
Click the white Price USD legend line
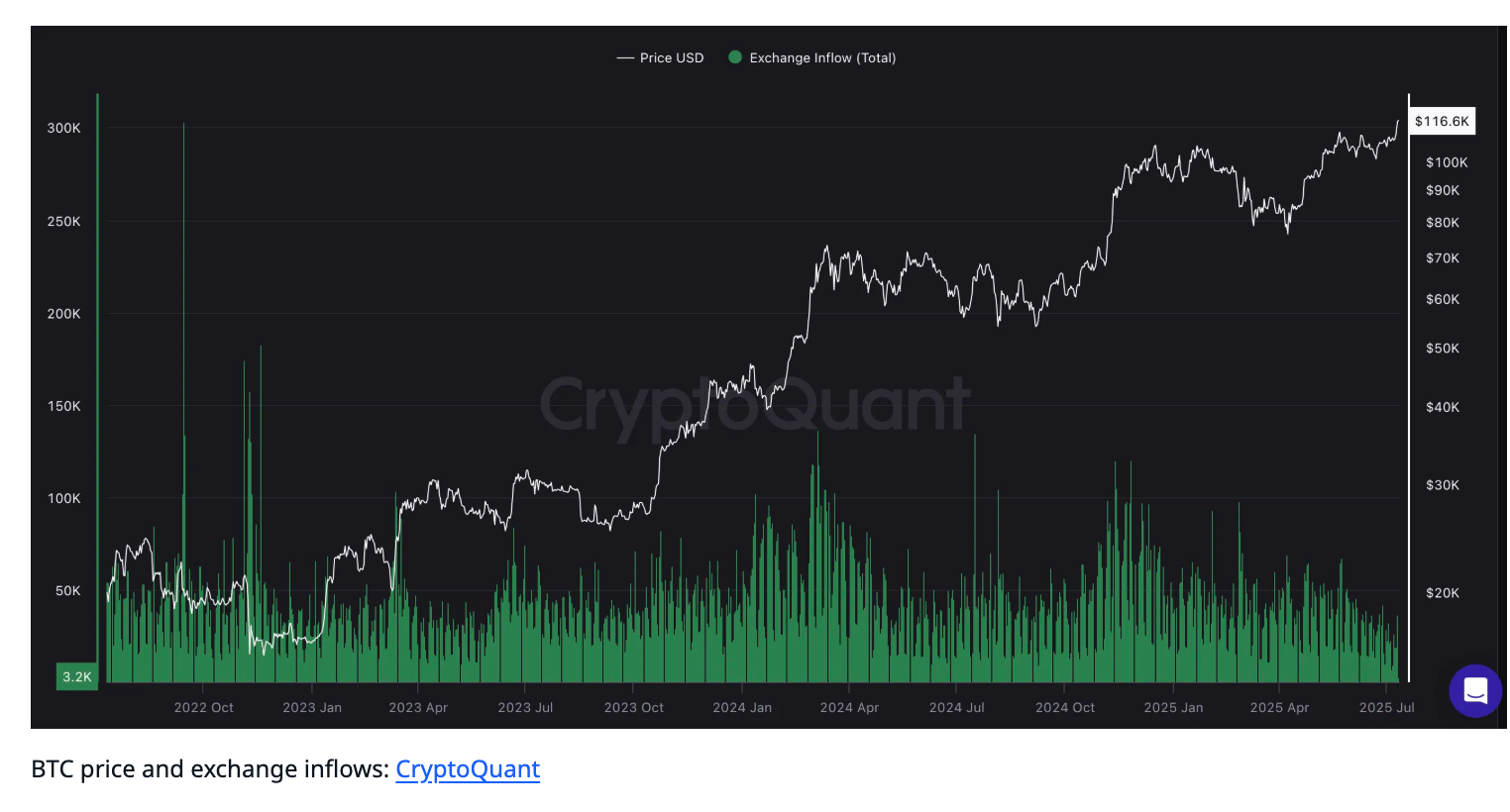pyautogui.click(x=625, y=58)
